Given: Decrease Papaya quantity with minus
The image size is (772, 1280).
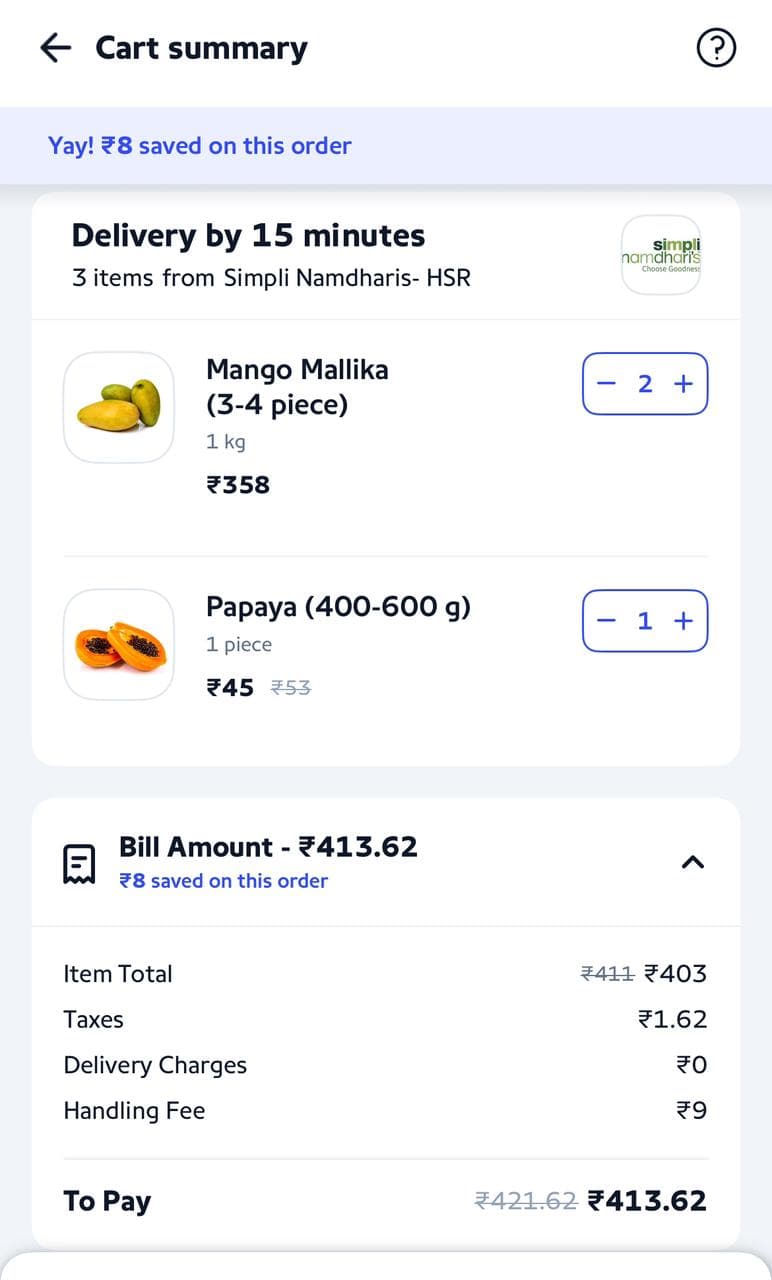Looking at the screenshot, I should point(607,621).
